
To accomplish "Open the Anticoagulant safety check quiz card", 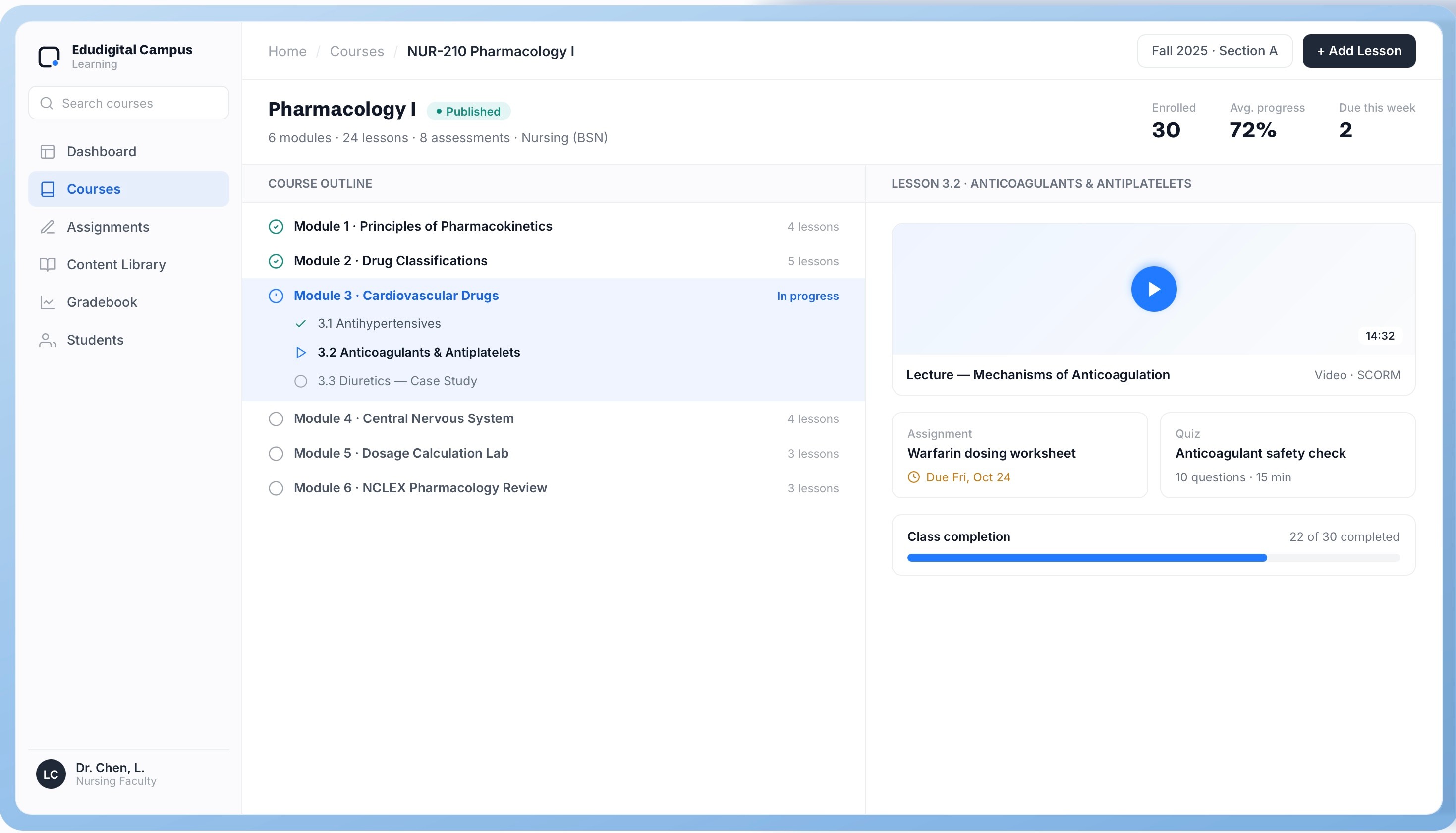I will tap(1288, 455).
